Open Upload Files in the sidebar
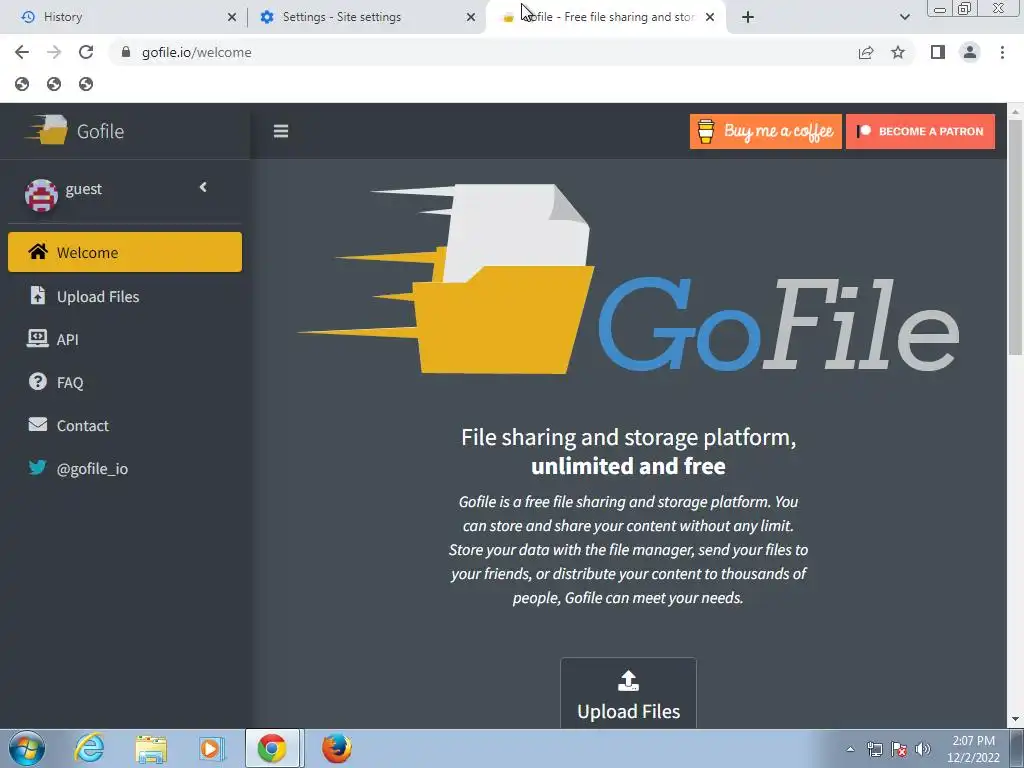The image size is (1024, 768). tap(125, 296)
